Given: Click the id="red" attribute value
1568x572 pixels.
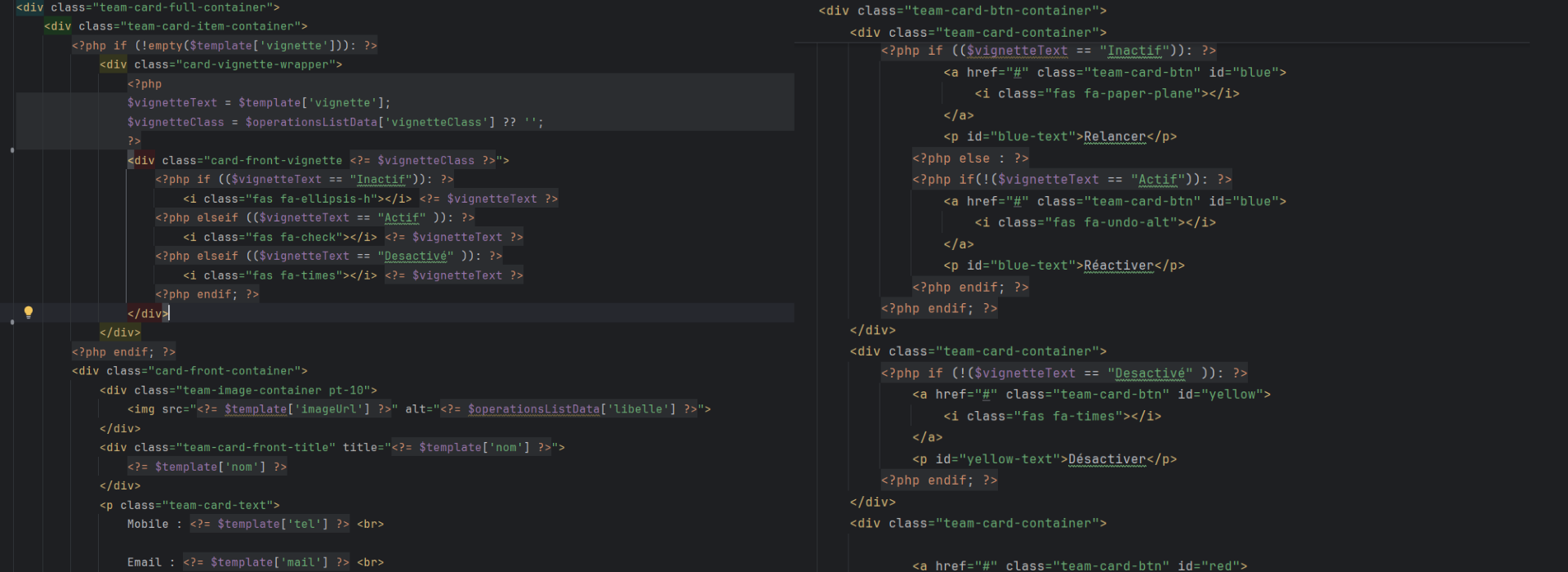Looking at the screenshot, I should point(1224,565).
